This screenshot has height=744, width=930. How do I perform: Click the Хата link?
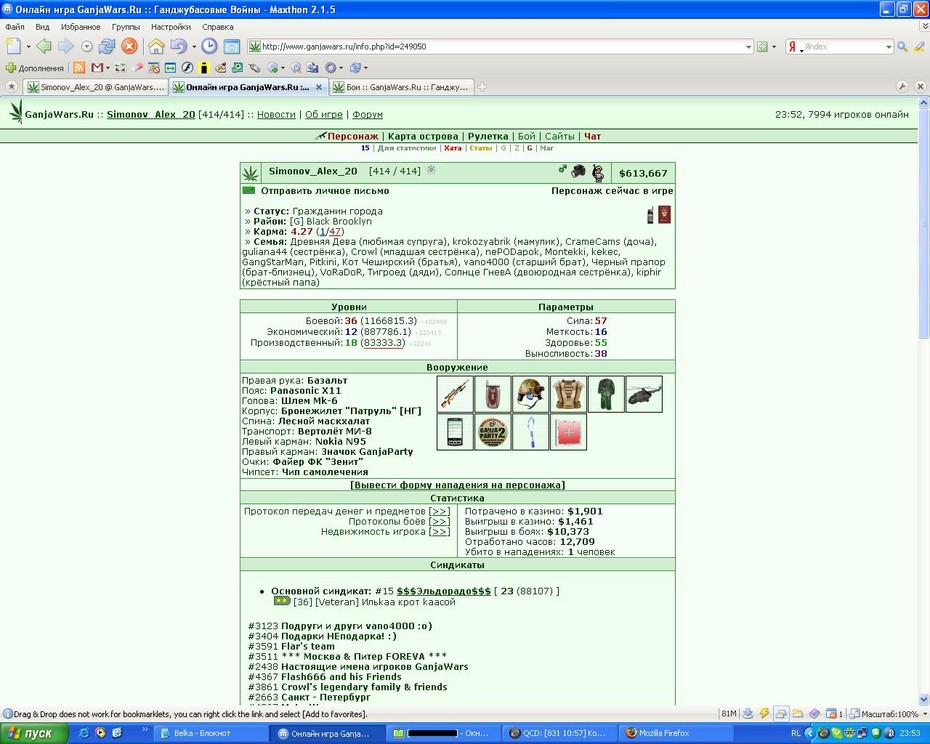tap(453, 148)
